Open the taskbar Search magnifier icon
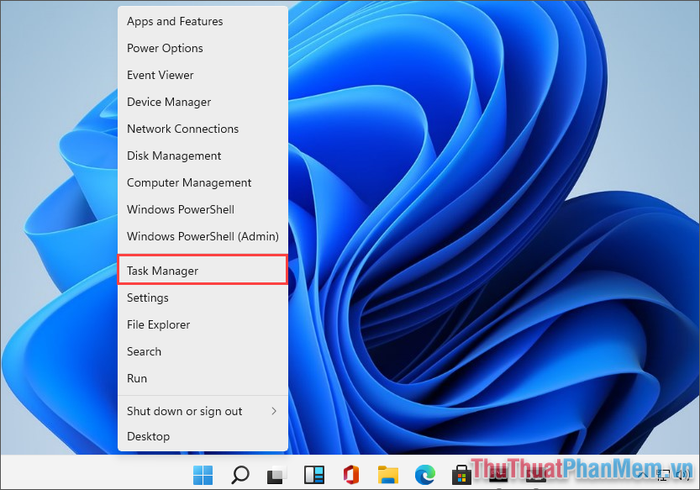The height and width of the screenshot is (490, 700). [240, 474]
